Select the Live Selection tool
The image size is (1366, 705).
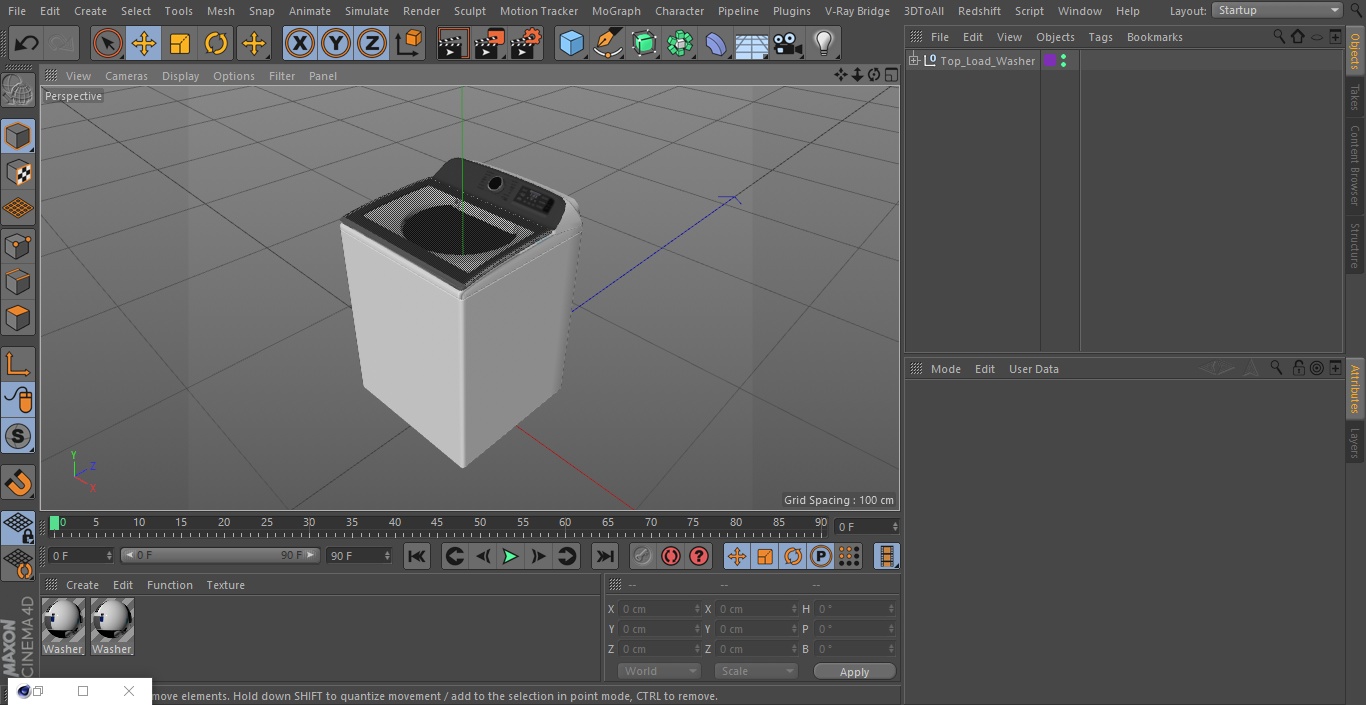click(x=107, y=43)
